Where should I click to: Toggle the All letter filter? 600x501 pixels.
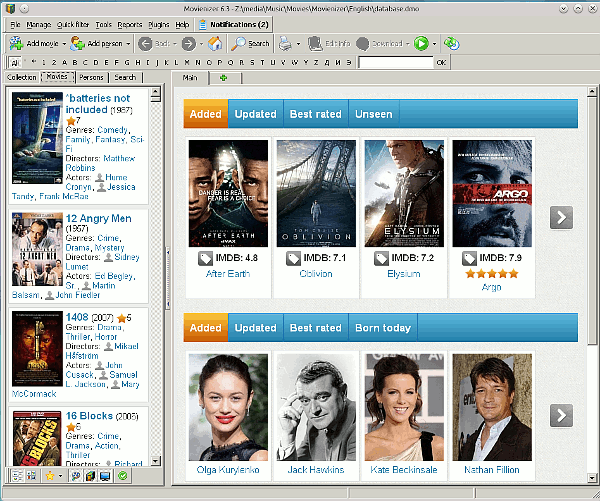tap(15, 62)
